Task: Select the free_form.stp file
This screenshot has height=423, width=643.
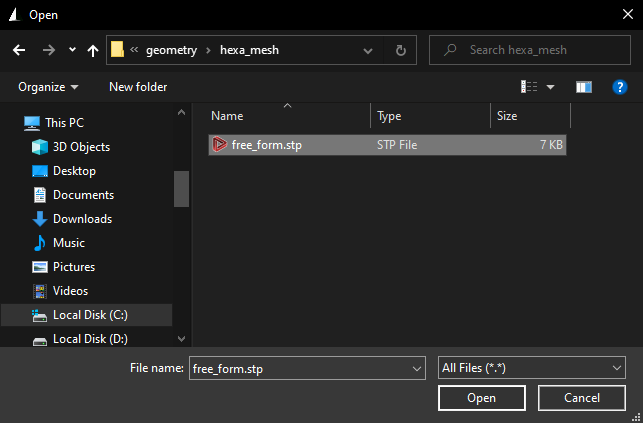Action: pos(268,145)
